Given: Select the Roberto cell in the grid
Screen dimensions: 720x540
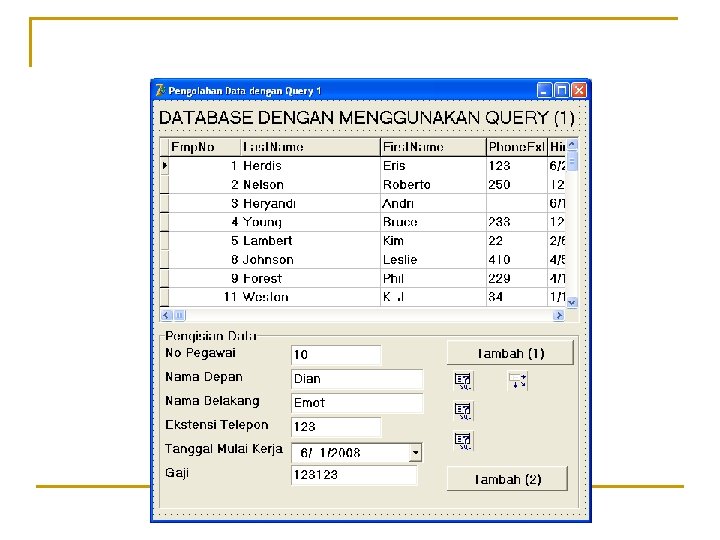Looking at the screenshot, I should tap(433, 185).
